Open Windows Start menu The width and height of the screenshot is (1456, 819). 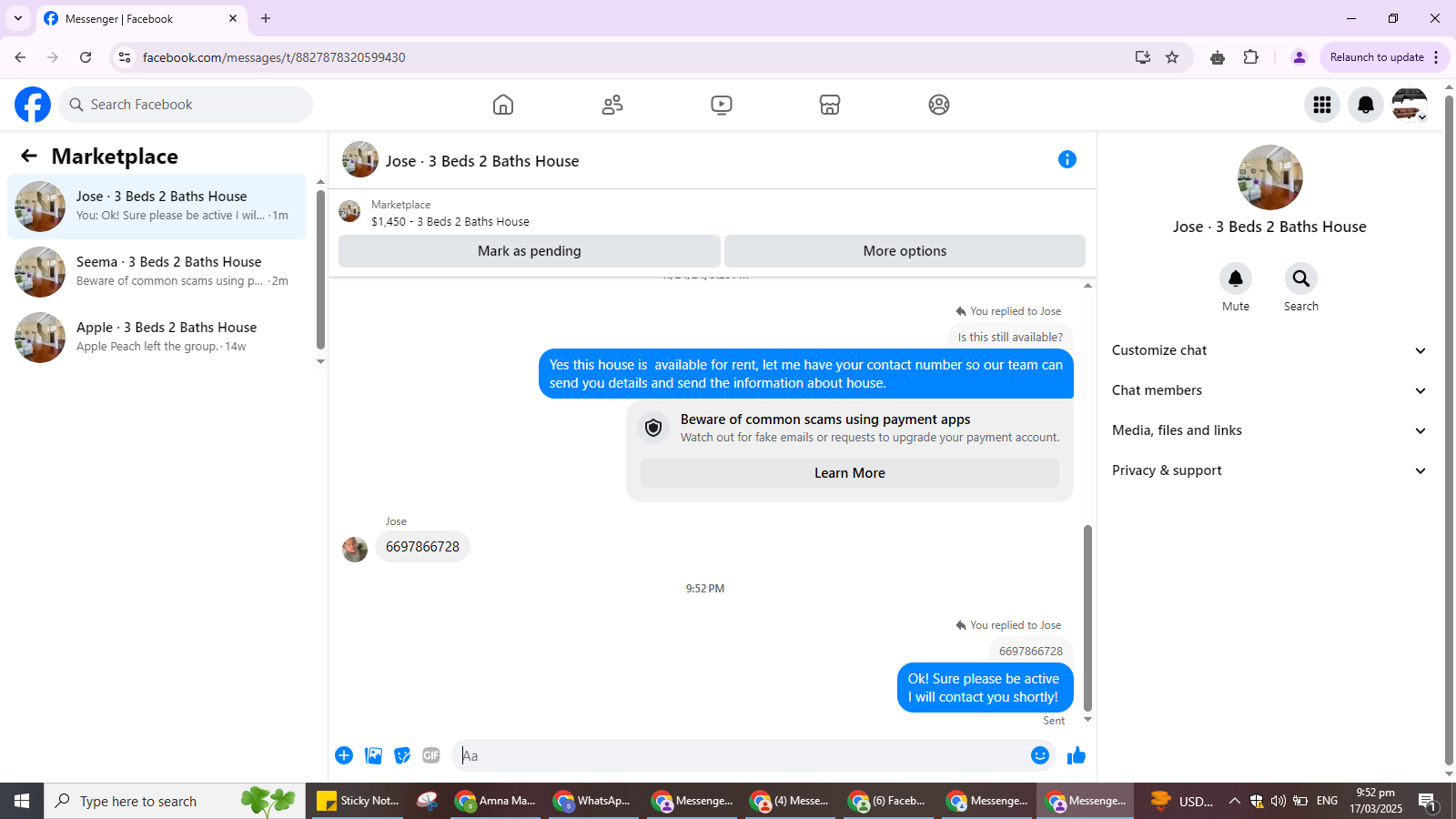[22, 801]
